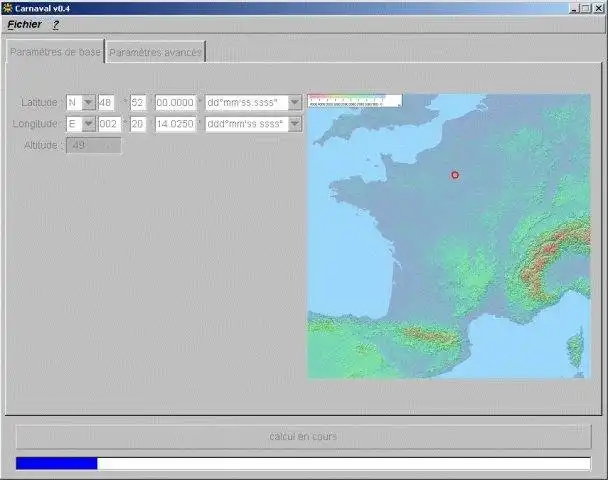Expand the latitude format dd°mm'ss.ssss" dropdown
The height and width of the screenshot is (480, 608).
pos(295,103)
